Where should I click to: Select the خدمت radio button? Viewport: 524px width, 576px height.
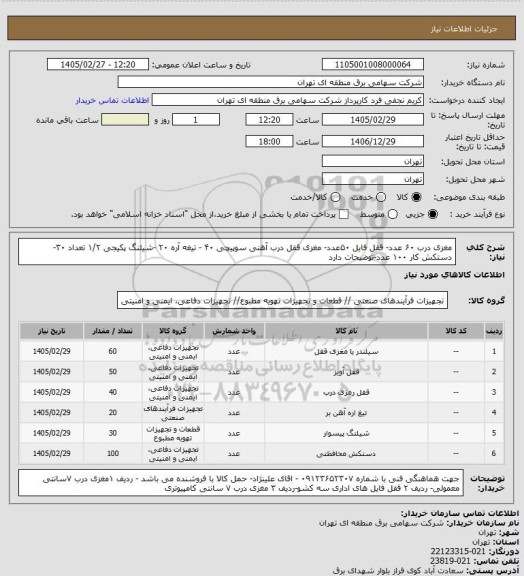coord(381,197)
